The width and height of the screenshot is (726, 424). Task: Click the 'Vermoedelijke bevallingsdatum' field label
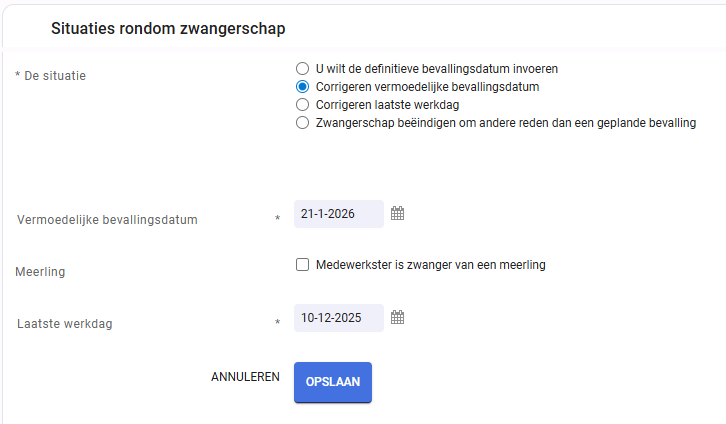pyautogui.click(x=107, y=220)
